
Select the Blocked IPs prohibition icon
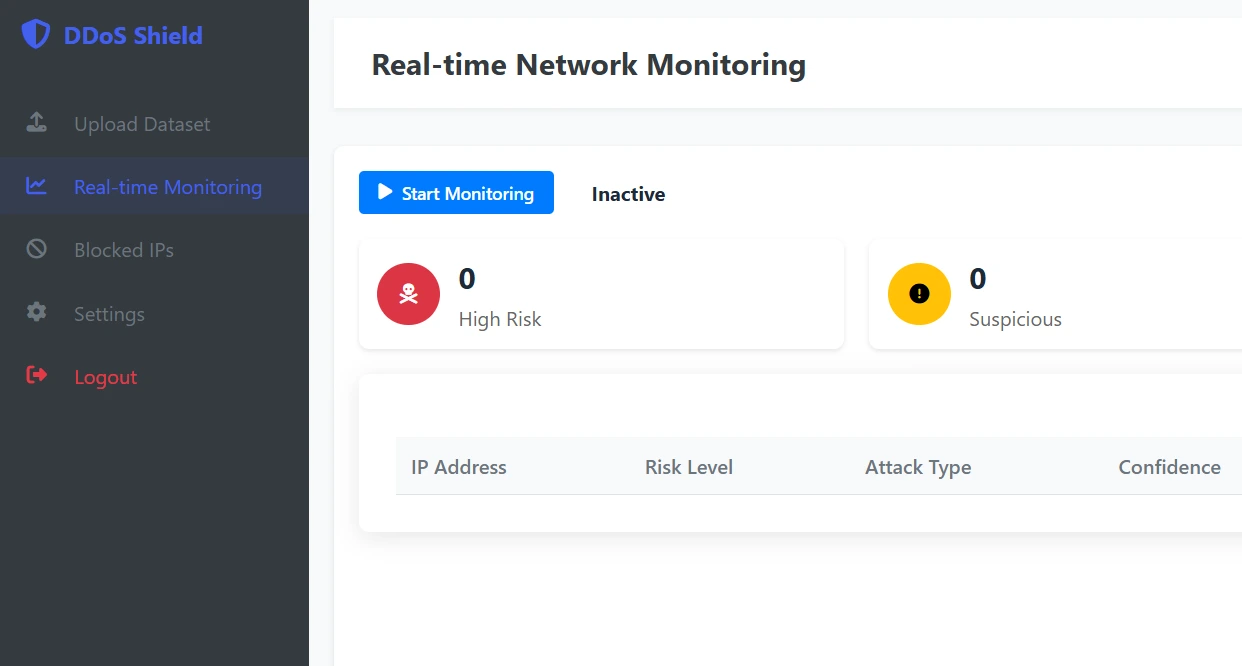click(36, 249)
